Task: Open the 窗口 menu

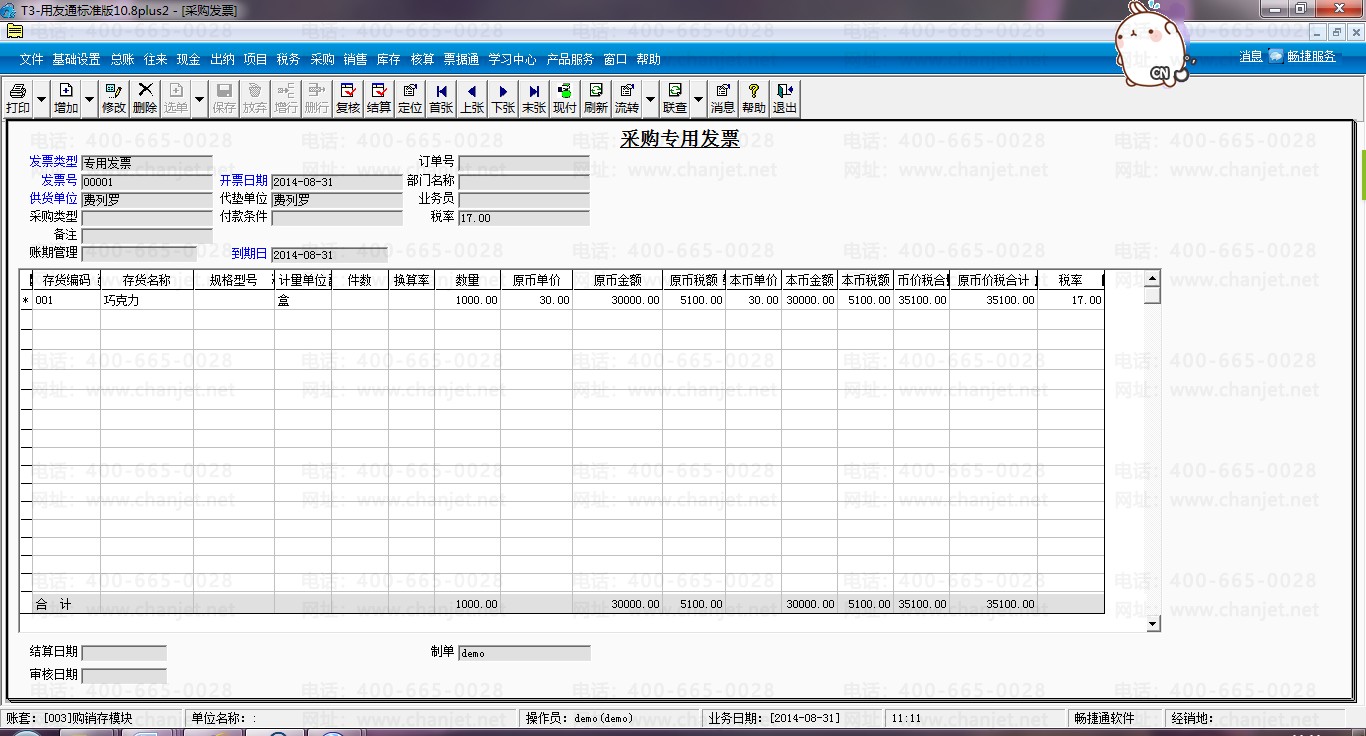Action: 615,59
